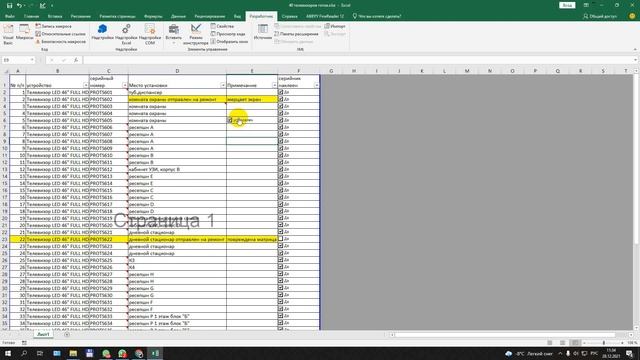This screenshot has width=640, height=360.
Task: Open filter dropdown for устройство column
Action: (x=85, y=85)
